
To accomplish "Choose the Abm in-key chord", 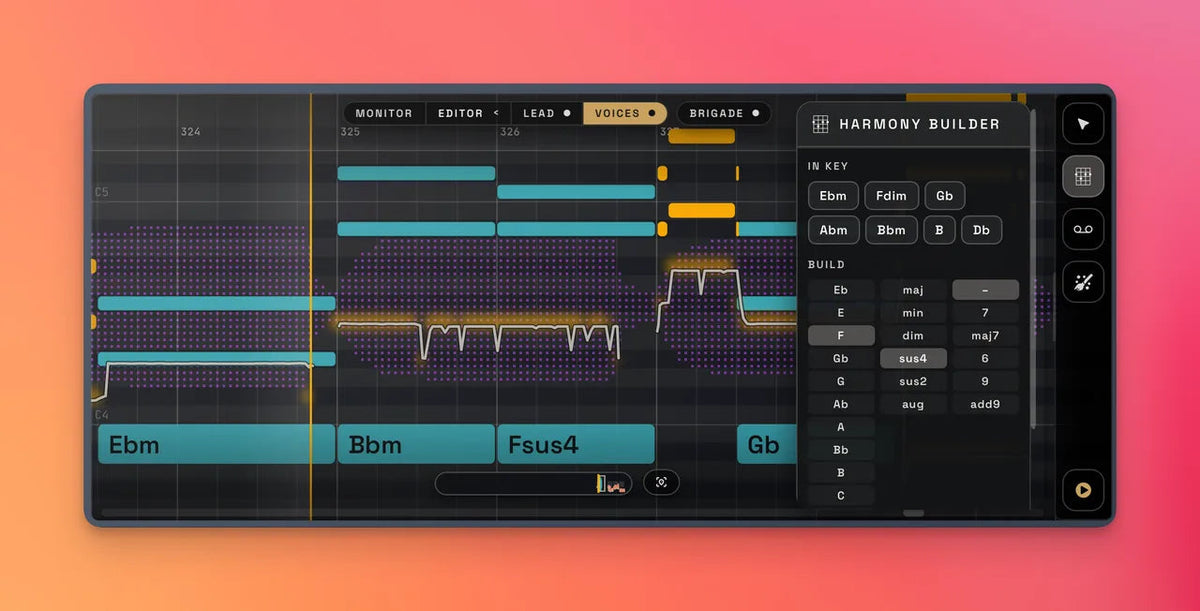I will pos(833,230).
